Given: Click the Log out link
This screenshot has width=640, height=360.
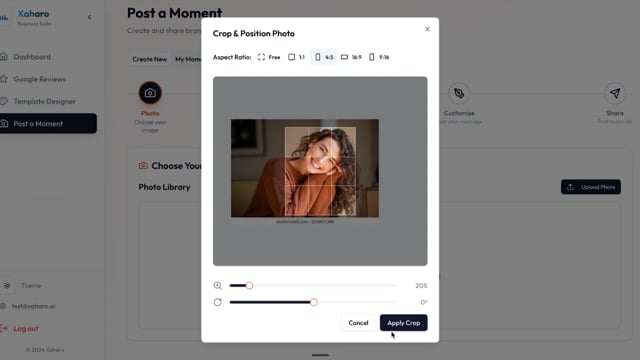Looking at the screenshot, I should (26, 329).
